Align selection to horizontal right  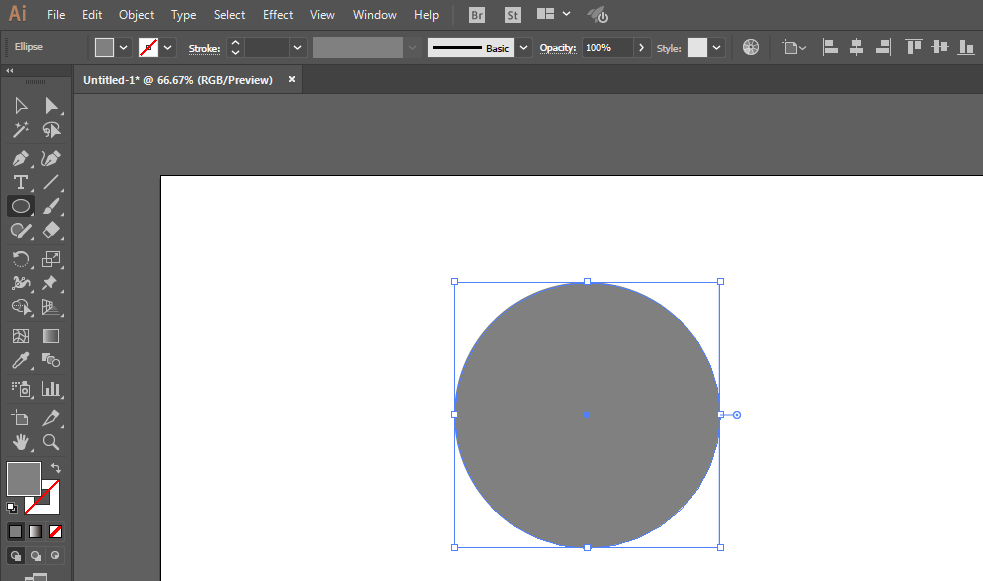pos(883,47)
